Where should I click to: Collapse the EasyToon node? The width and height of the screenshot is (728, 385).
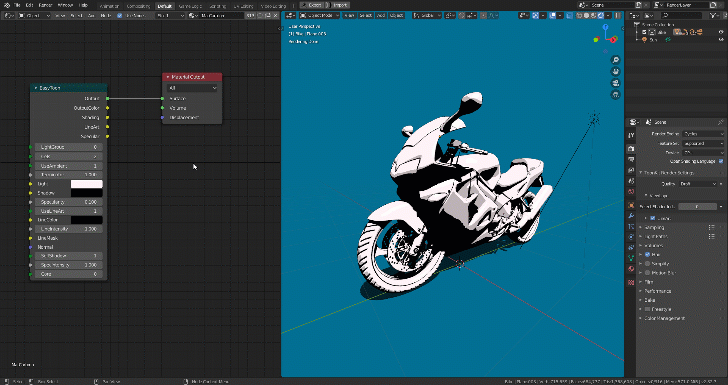coord(36,88)
